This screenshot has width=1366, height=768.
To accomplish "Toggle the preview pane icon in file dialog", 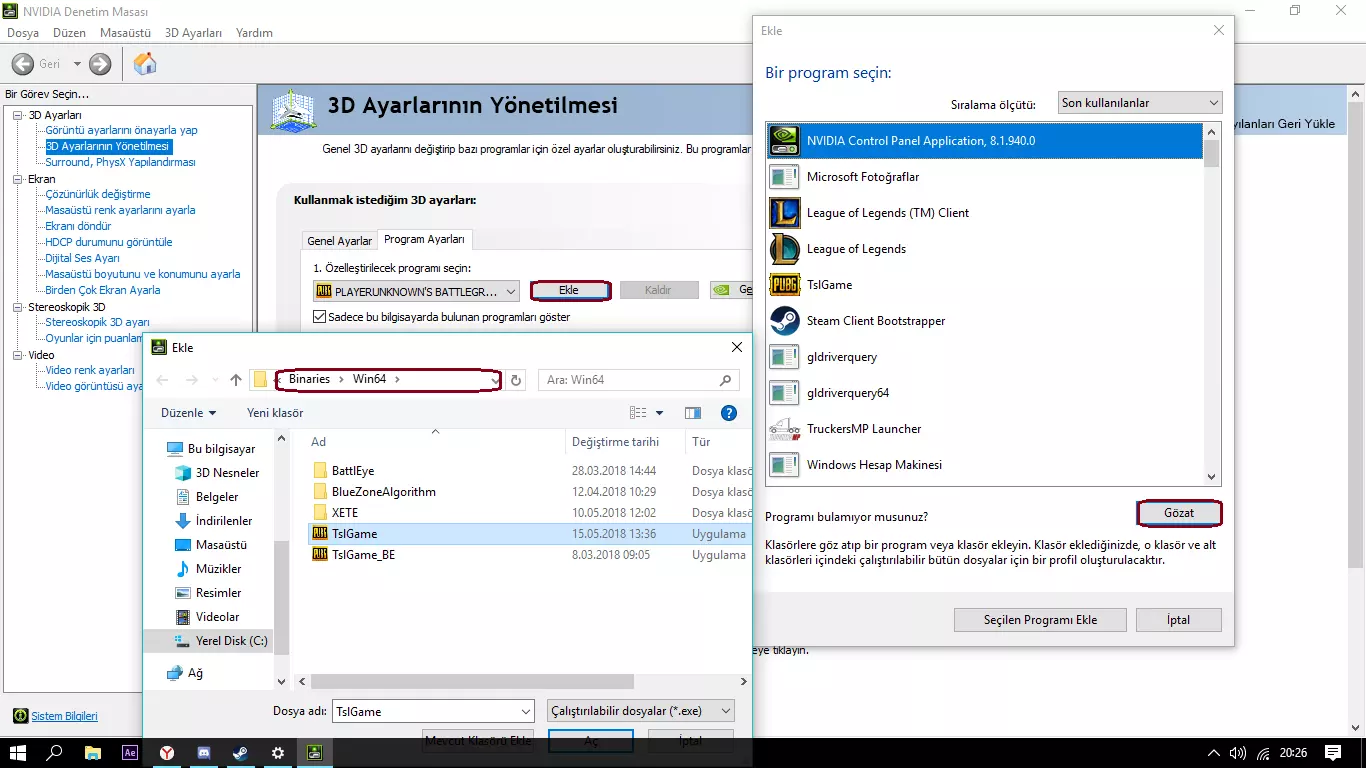I will tap(693, 413).
